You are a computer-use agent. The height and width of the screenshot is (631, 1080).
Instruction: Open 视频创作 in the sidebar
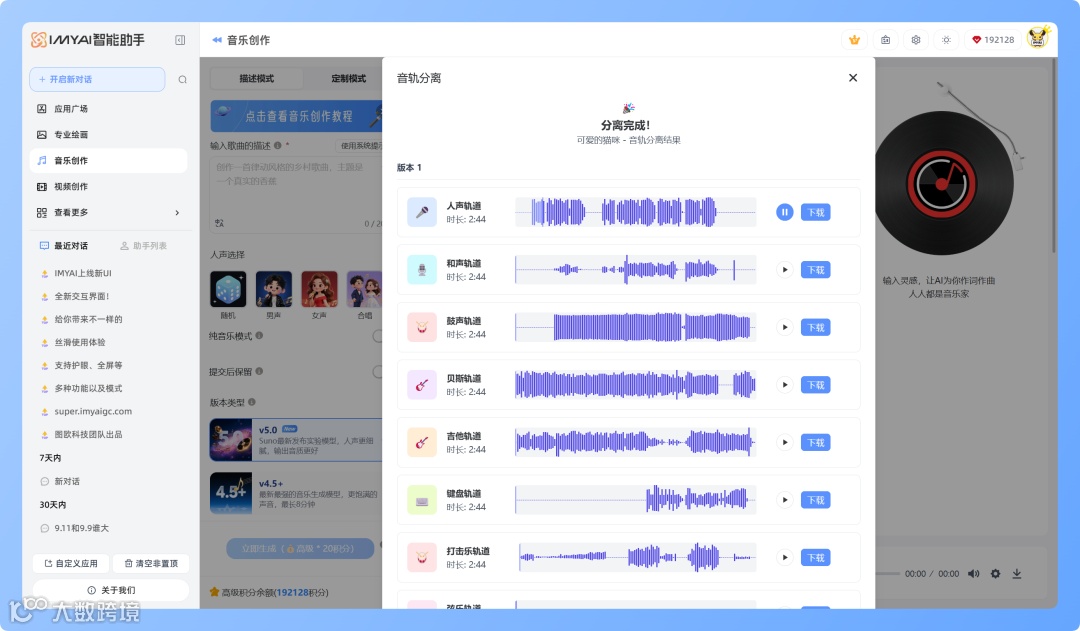(108, 187)
